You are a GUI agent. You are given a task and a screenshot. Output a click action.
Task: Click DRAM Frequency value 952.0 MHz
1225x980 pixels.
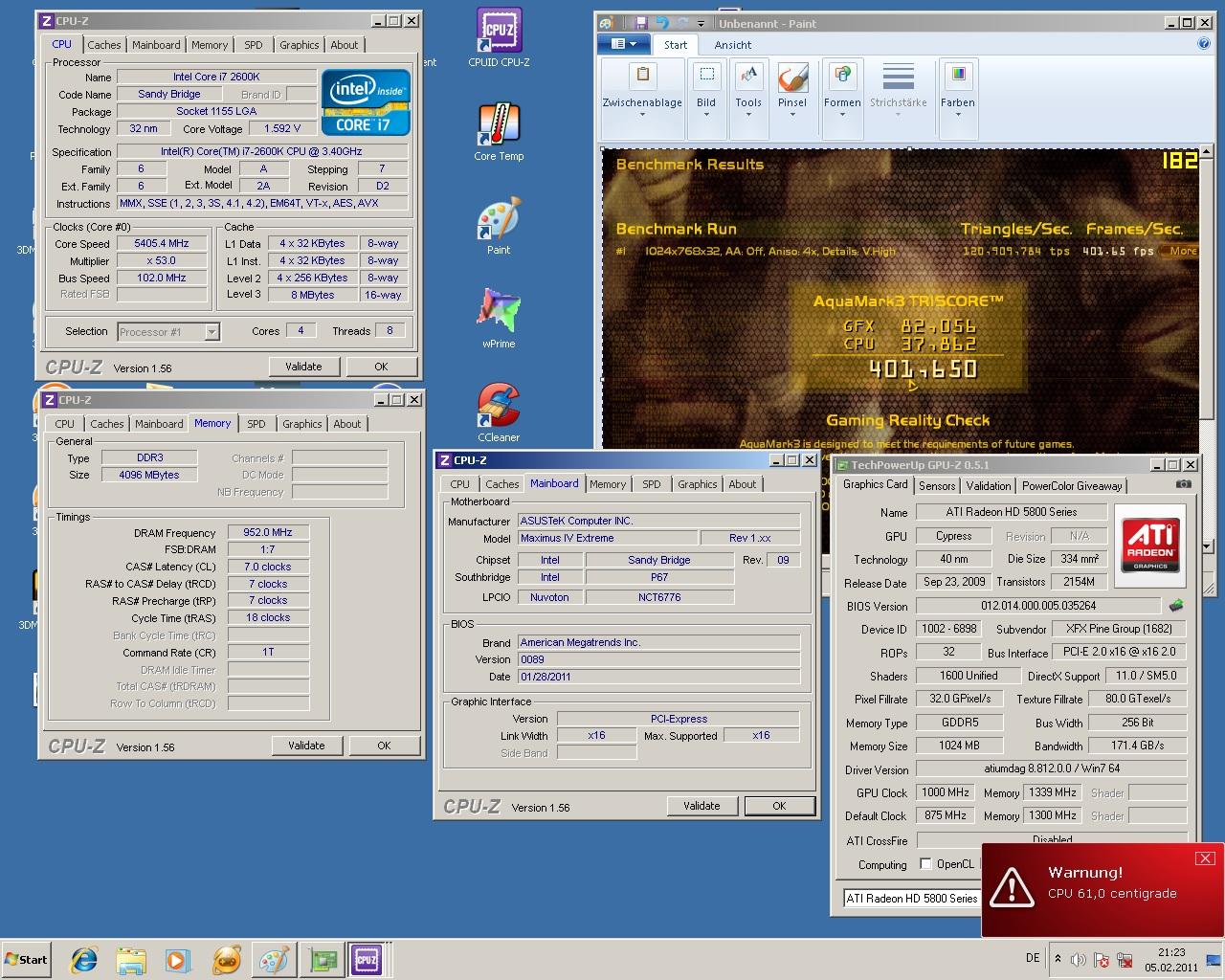pos(268,532)
